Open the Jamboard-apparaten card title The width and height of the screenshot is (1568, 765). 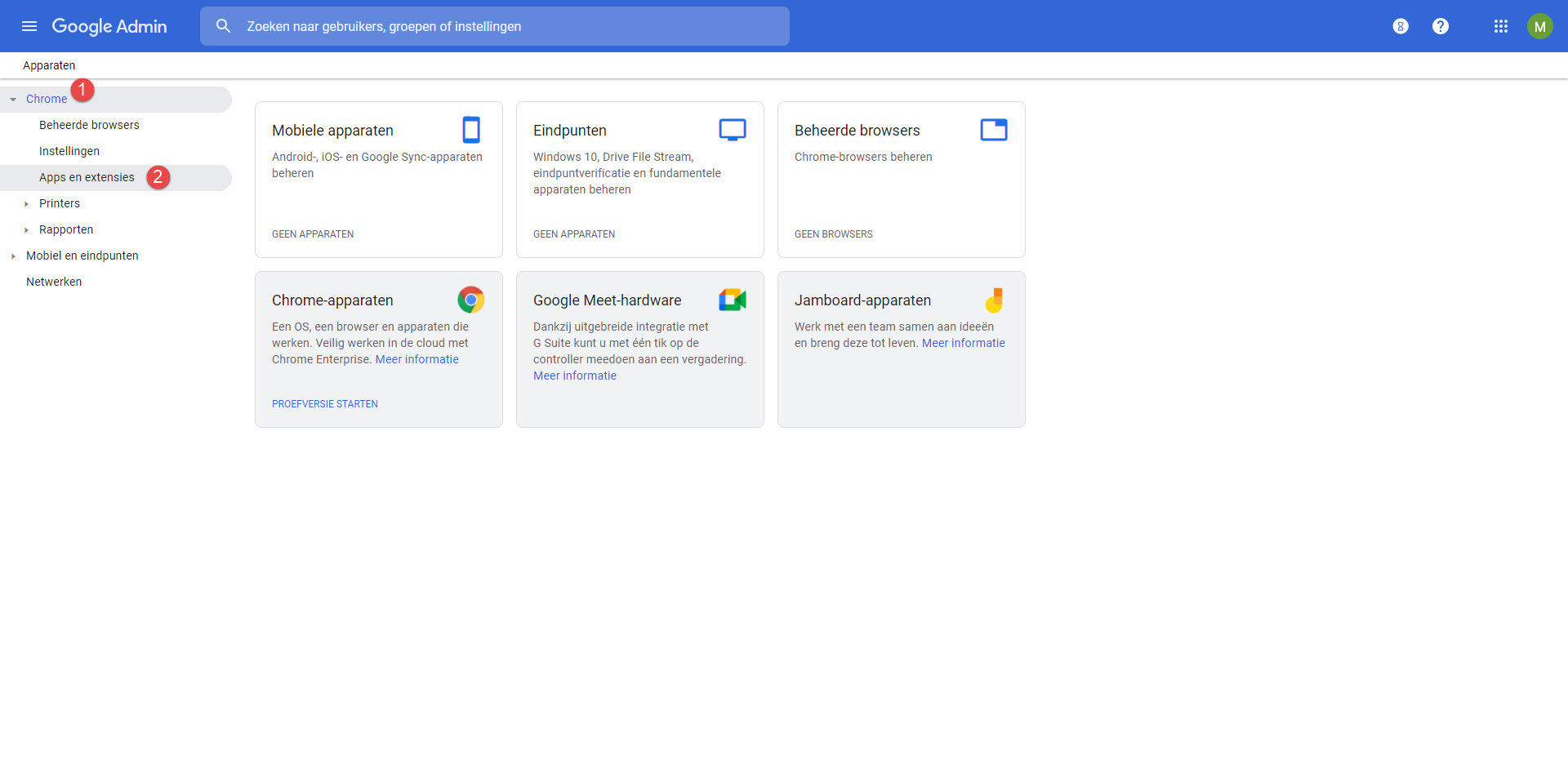click(863, 300)
